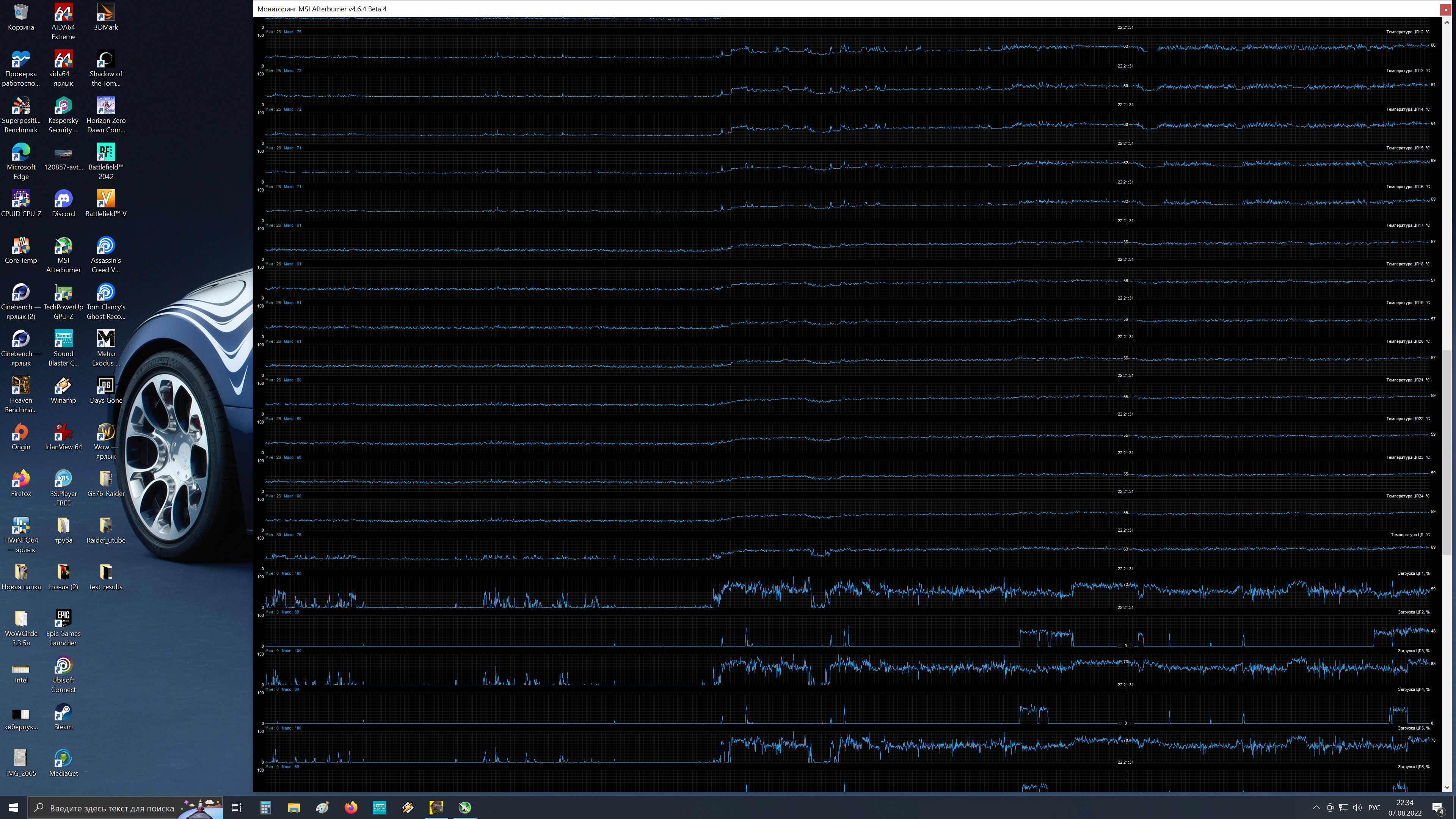Open the notification center icon
The height and width of the screenshot is (819, 1456).
1439,808
